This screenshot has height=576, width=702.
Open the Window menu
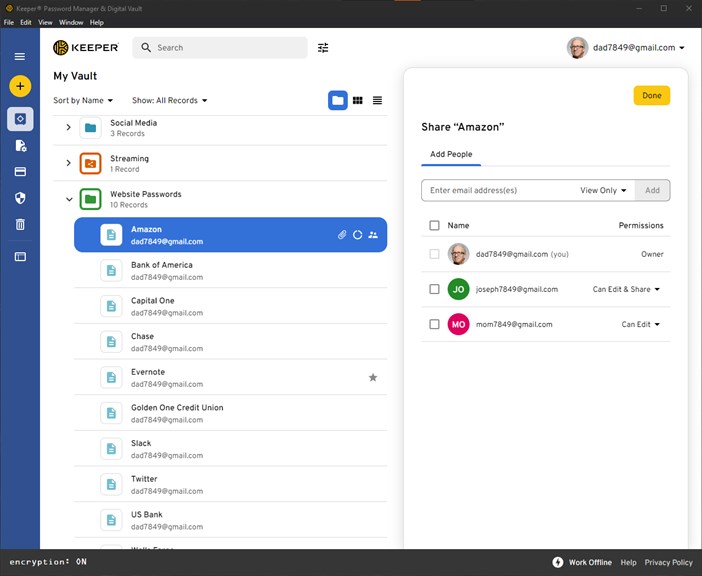71,22
